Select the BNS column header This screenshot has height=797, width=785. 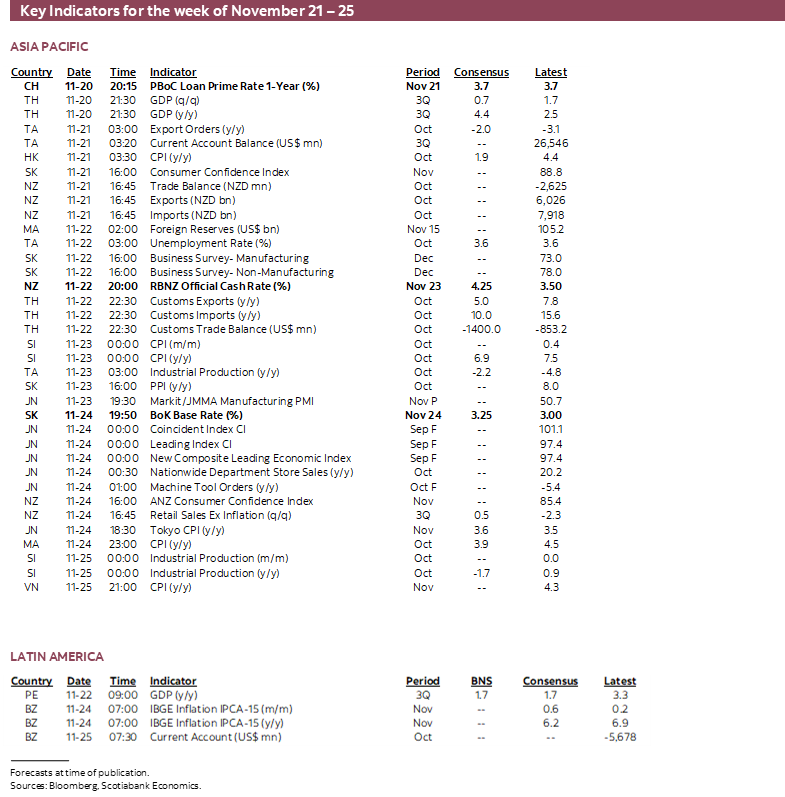(x=481, y=681)
